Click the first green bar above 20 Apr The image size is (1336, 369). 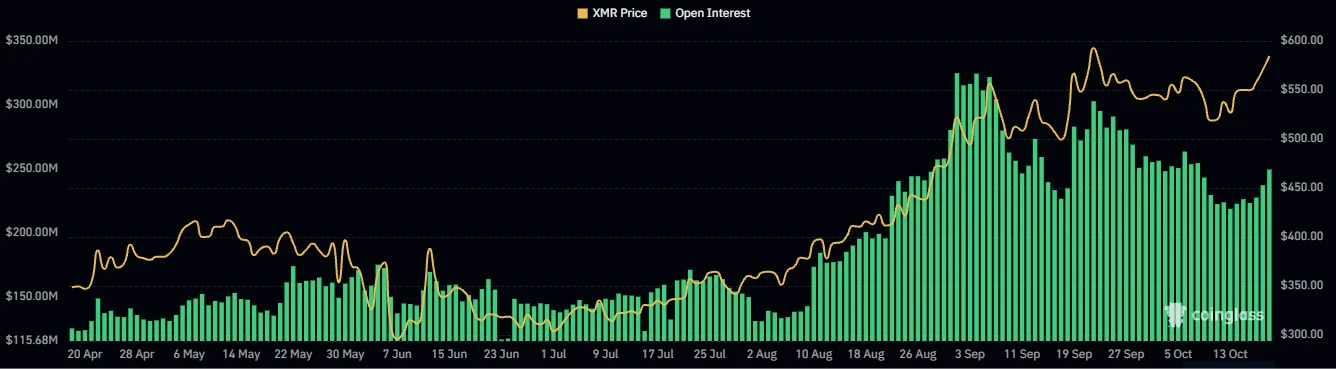click(x=72, y=334)
